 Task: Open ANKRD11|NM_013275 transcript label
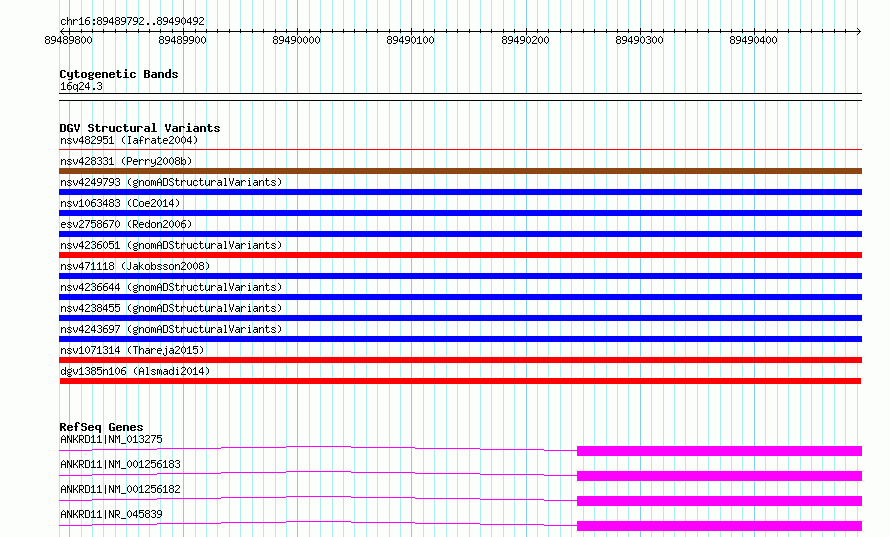(111, 439)
